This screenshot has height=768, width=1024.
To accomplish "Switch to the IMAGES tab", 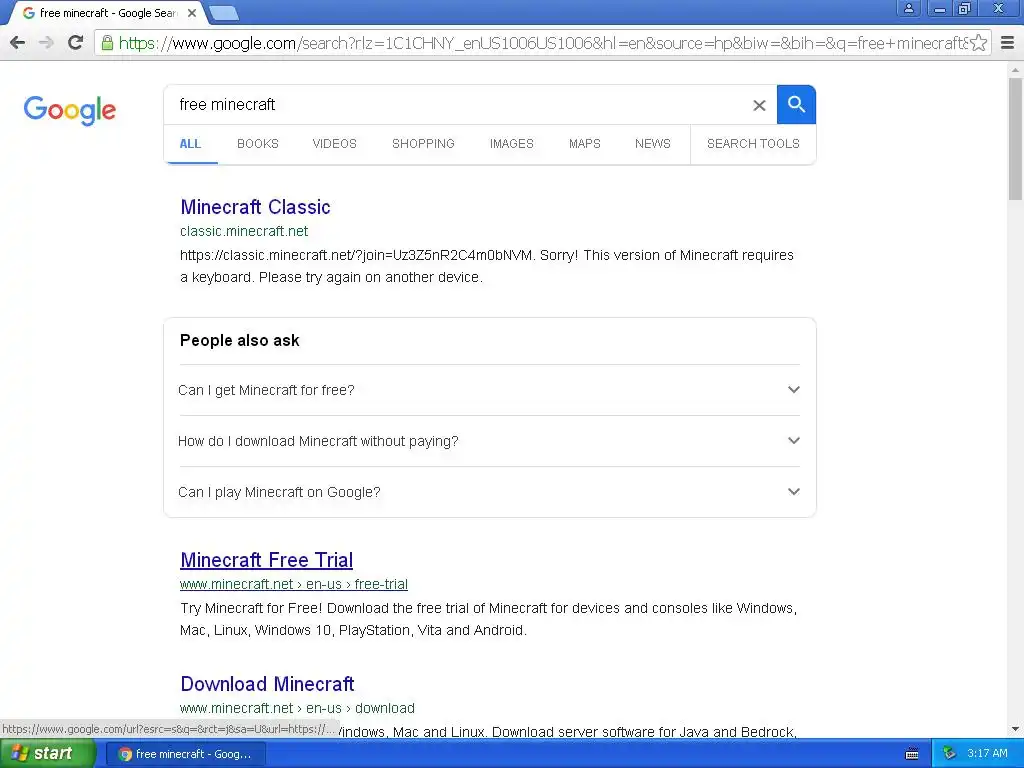I will (x=511, y=144).
